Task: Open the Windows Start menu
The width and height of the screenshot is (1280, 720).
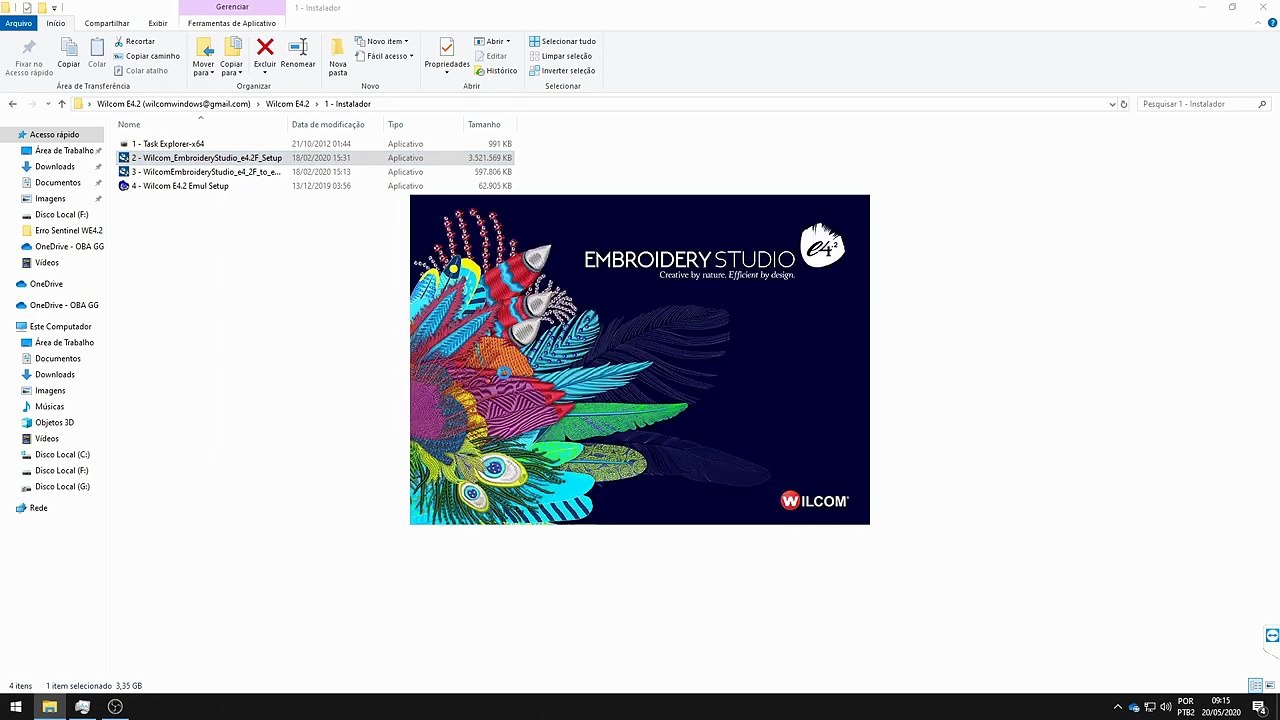Action: pyautogui.click(x=16, y=707)
